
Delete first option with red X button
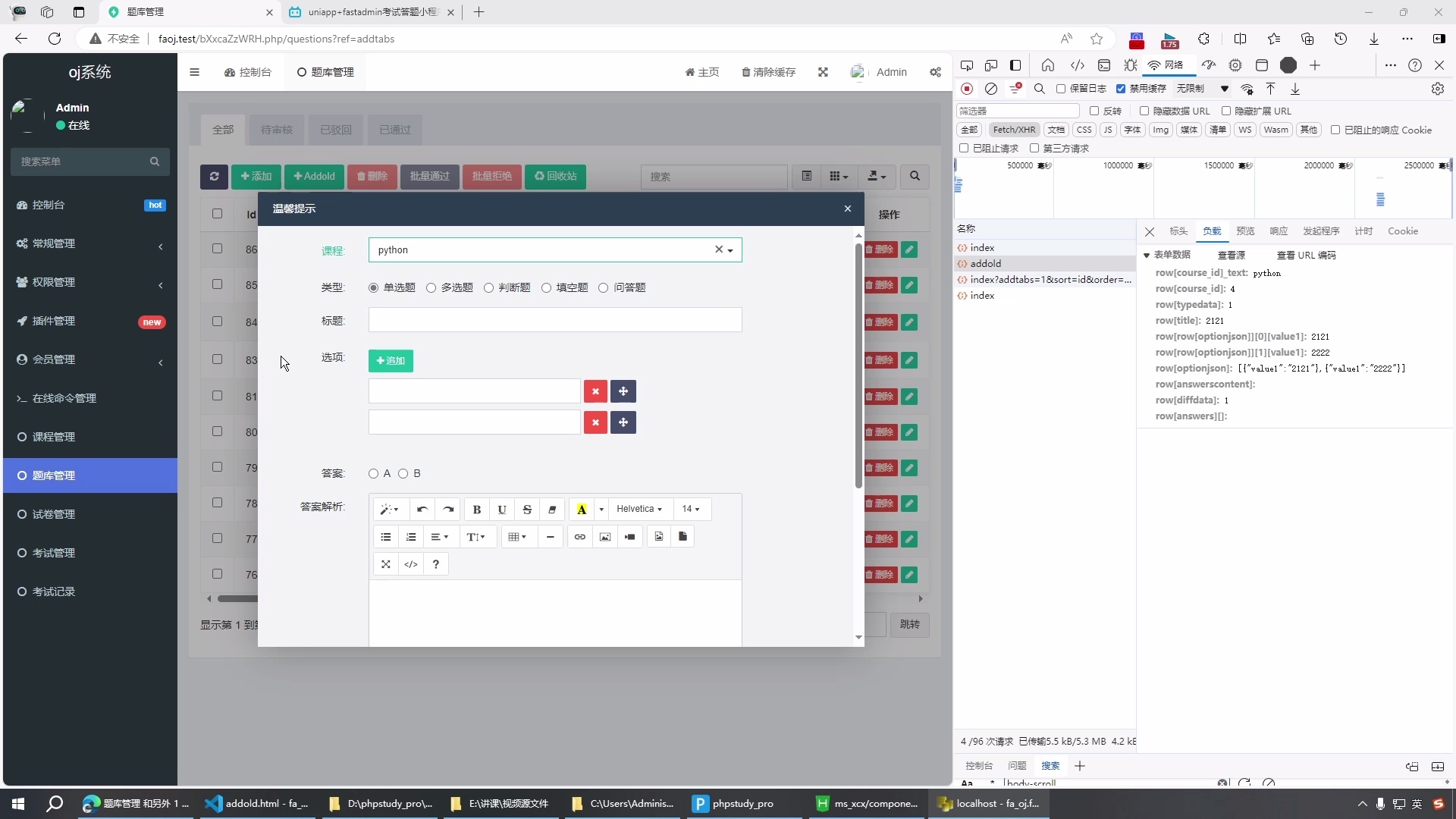click(x=595, y=391)
